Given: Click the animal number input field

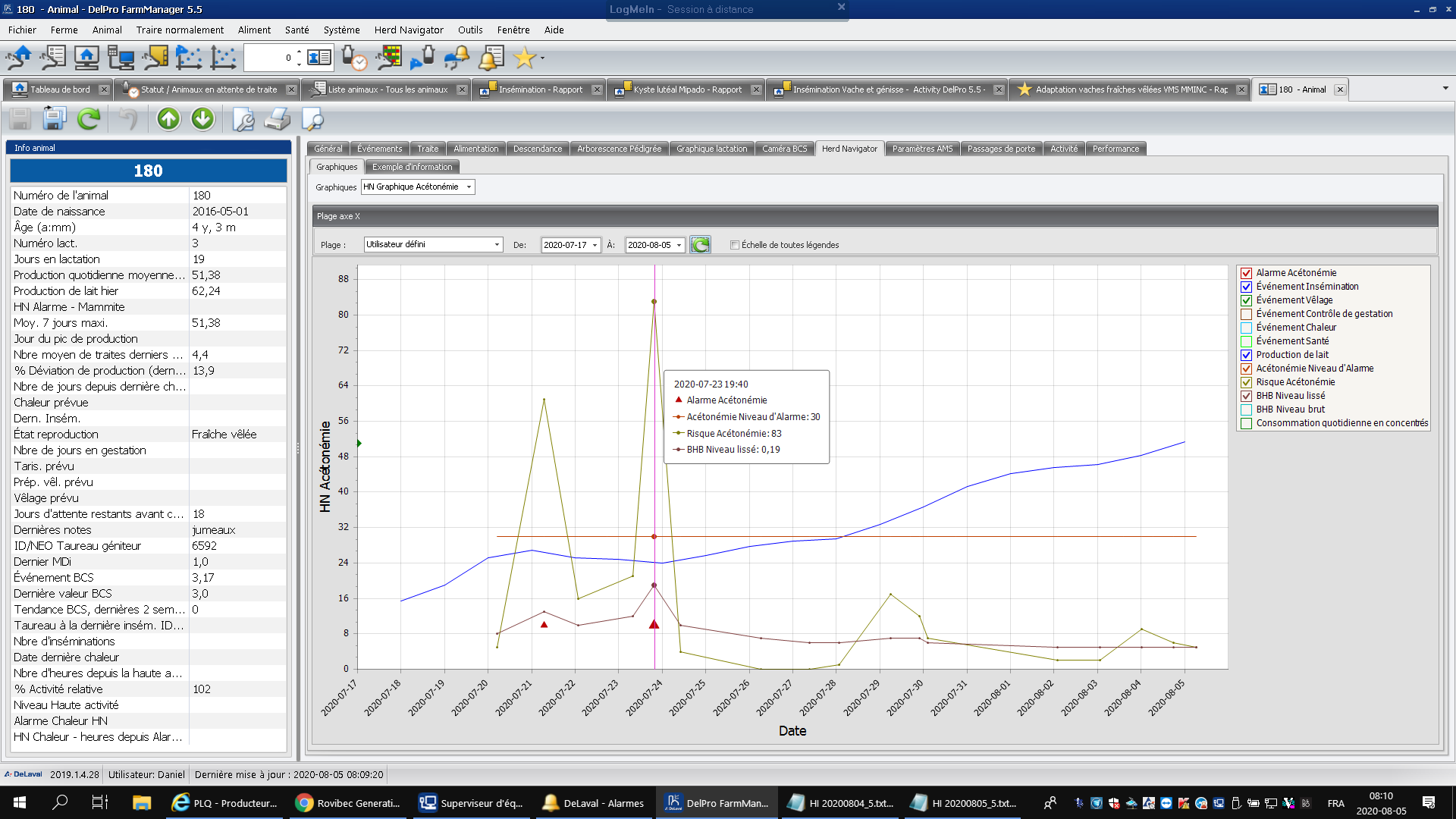Looking at the screenshot, I should pyautogui.click(x=268, y=58).
